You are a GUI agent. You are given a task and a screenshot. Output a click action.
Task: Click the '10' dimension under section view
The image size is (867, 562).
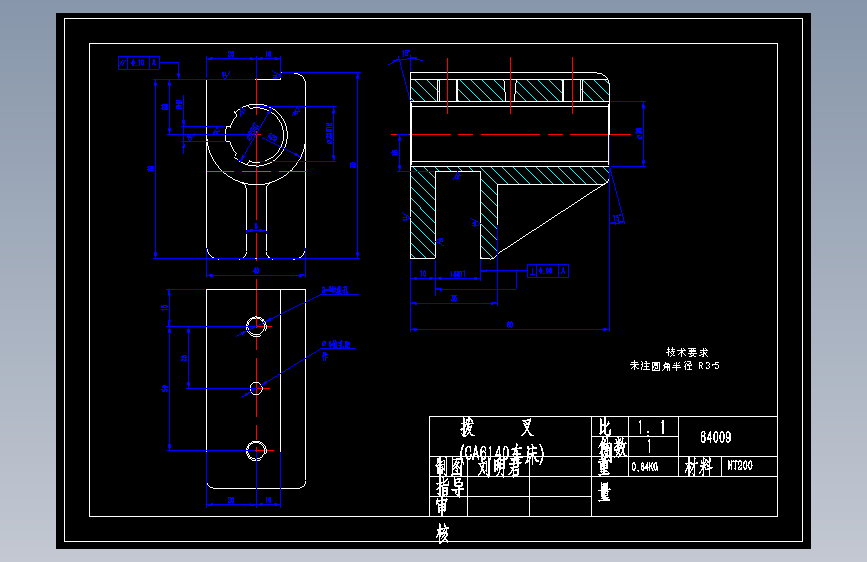423,274
